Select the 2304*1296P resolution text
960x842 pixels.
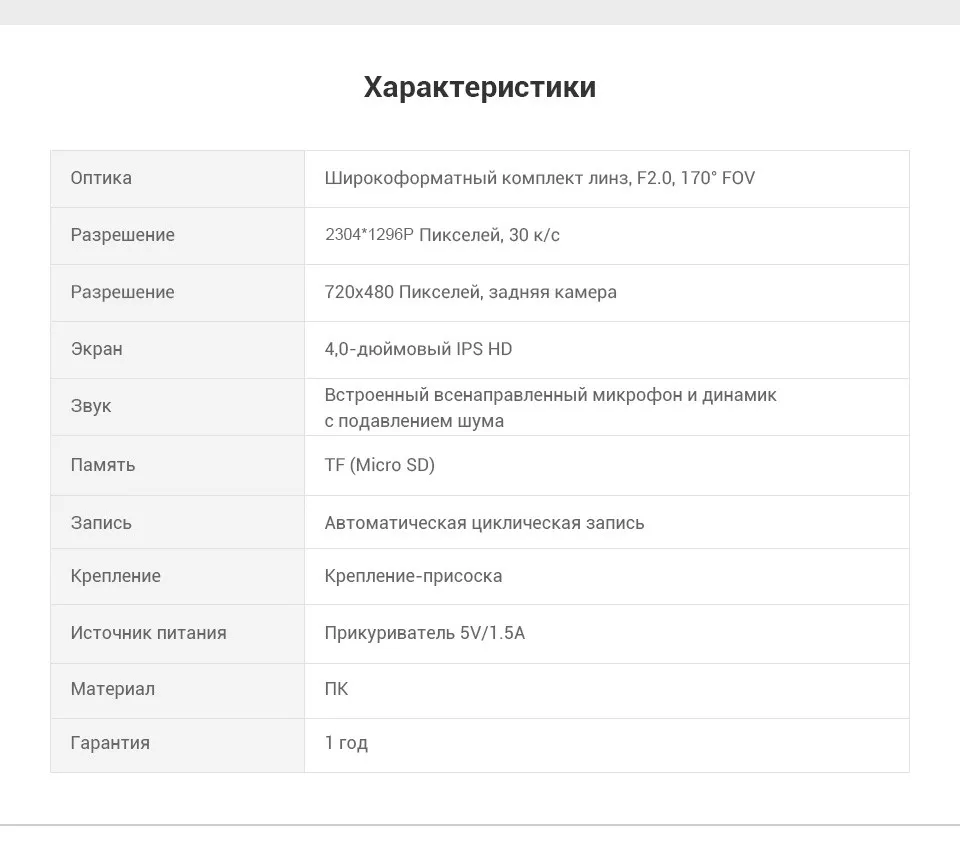[369, 235]
